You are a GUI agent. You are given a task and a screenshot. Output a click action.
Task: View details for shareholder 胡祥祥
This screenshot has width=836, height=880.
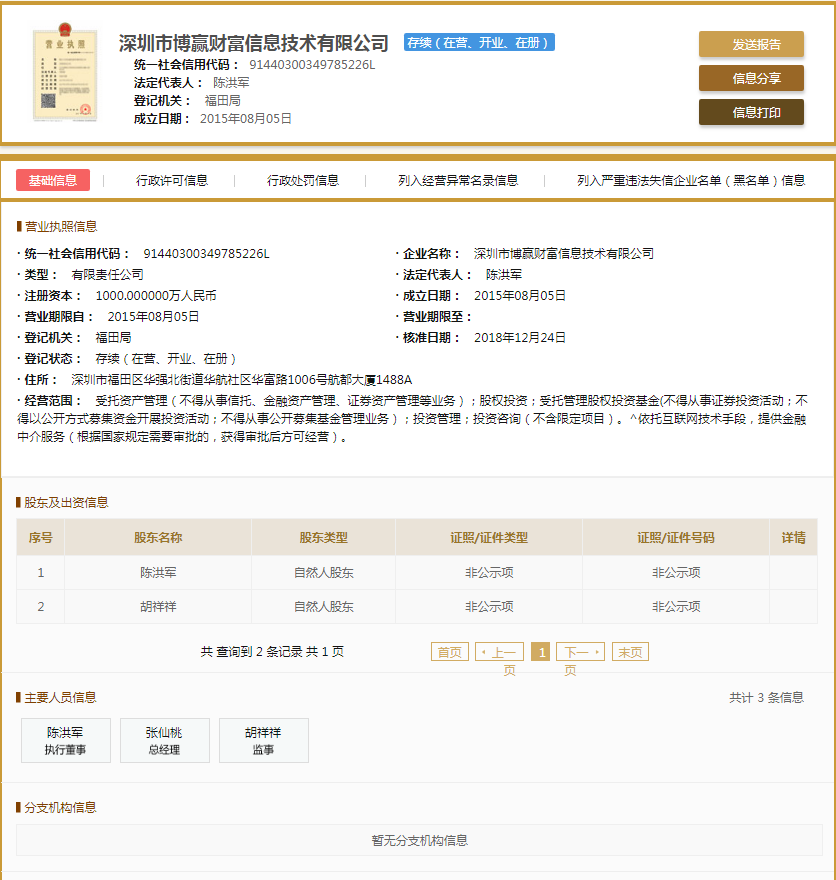coord(793,605)
